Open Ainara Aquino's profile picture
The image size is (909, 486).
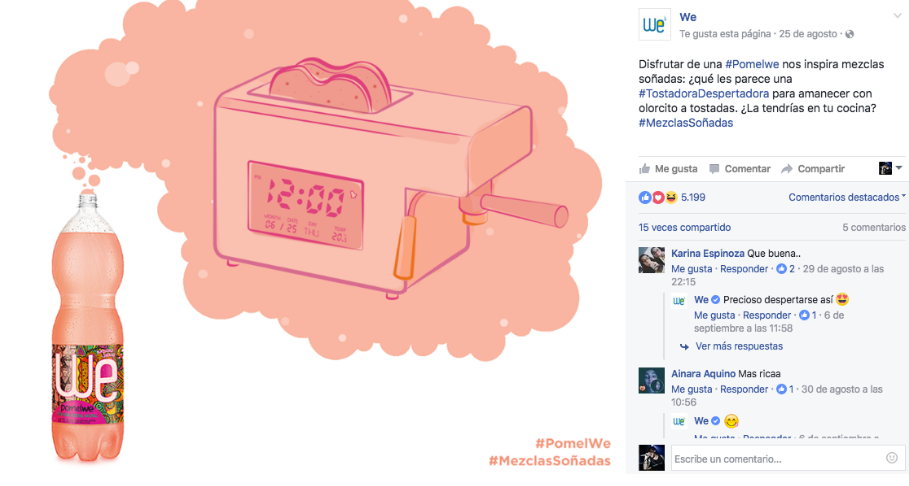click(652, 380)
